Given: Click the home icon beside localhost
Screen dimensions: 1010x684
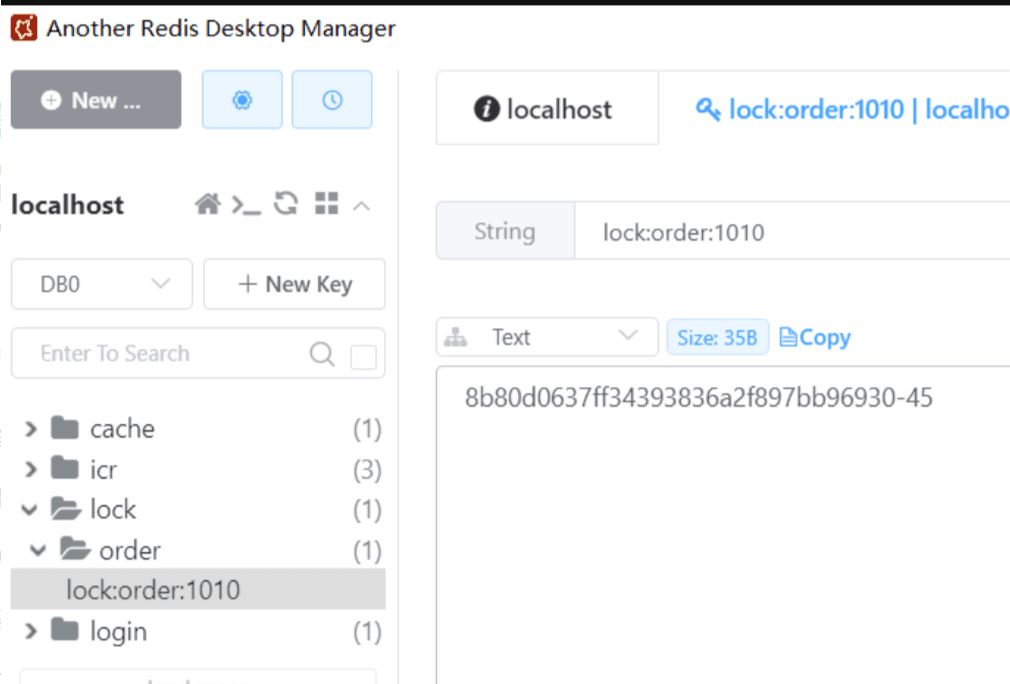Looking at the screenshot, I should 207,205.
